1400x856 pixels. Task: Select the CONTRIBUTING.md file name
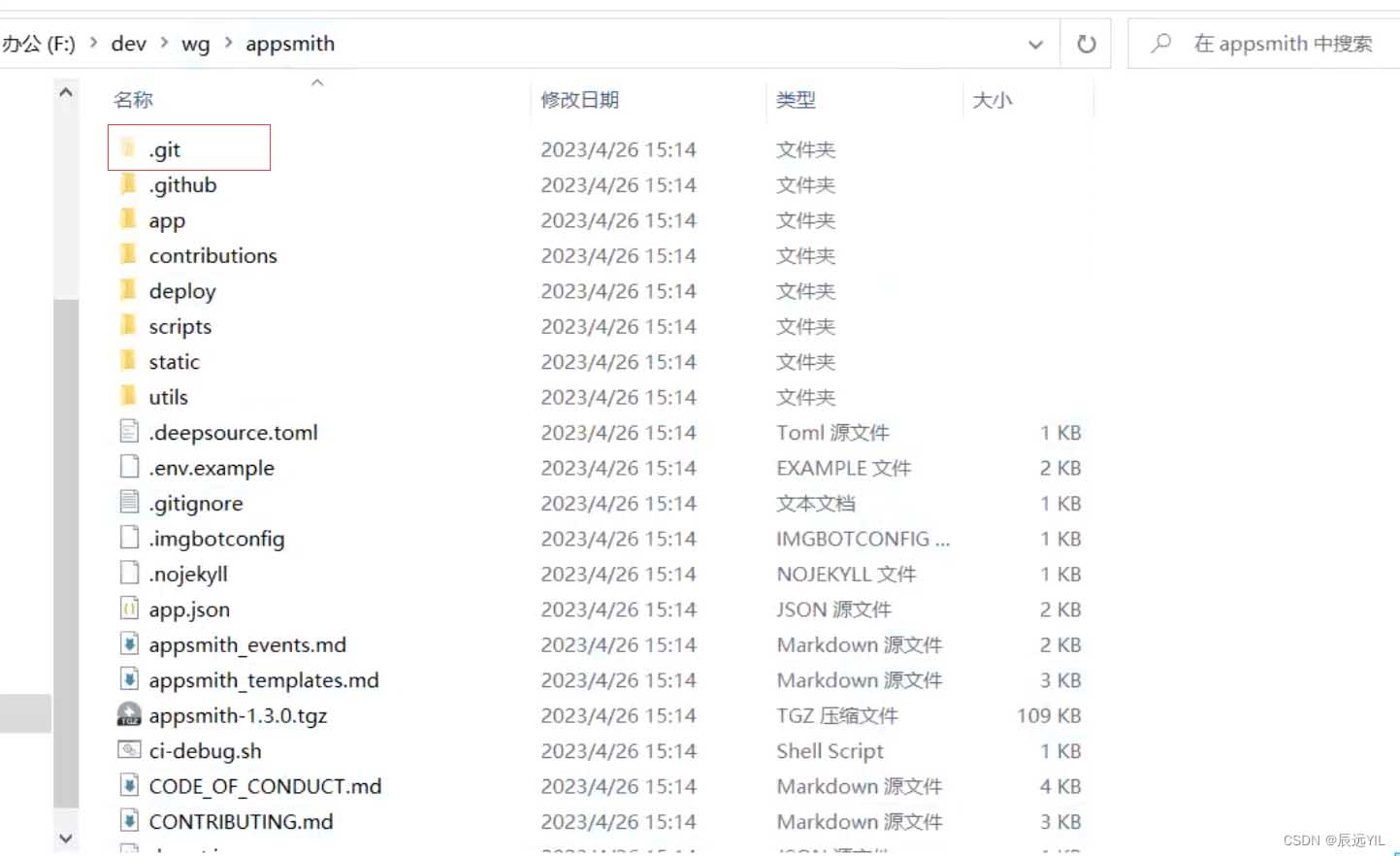pyautogui.click(x=241, y=822)
